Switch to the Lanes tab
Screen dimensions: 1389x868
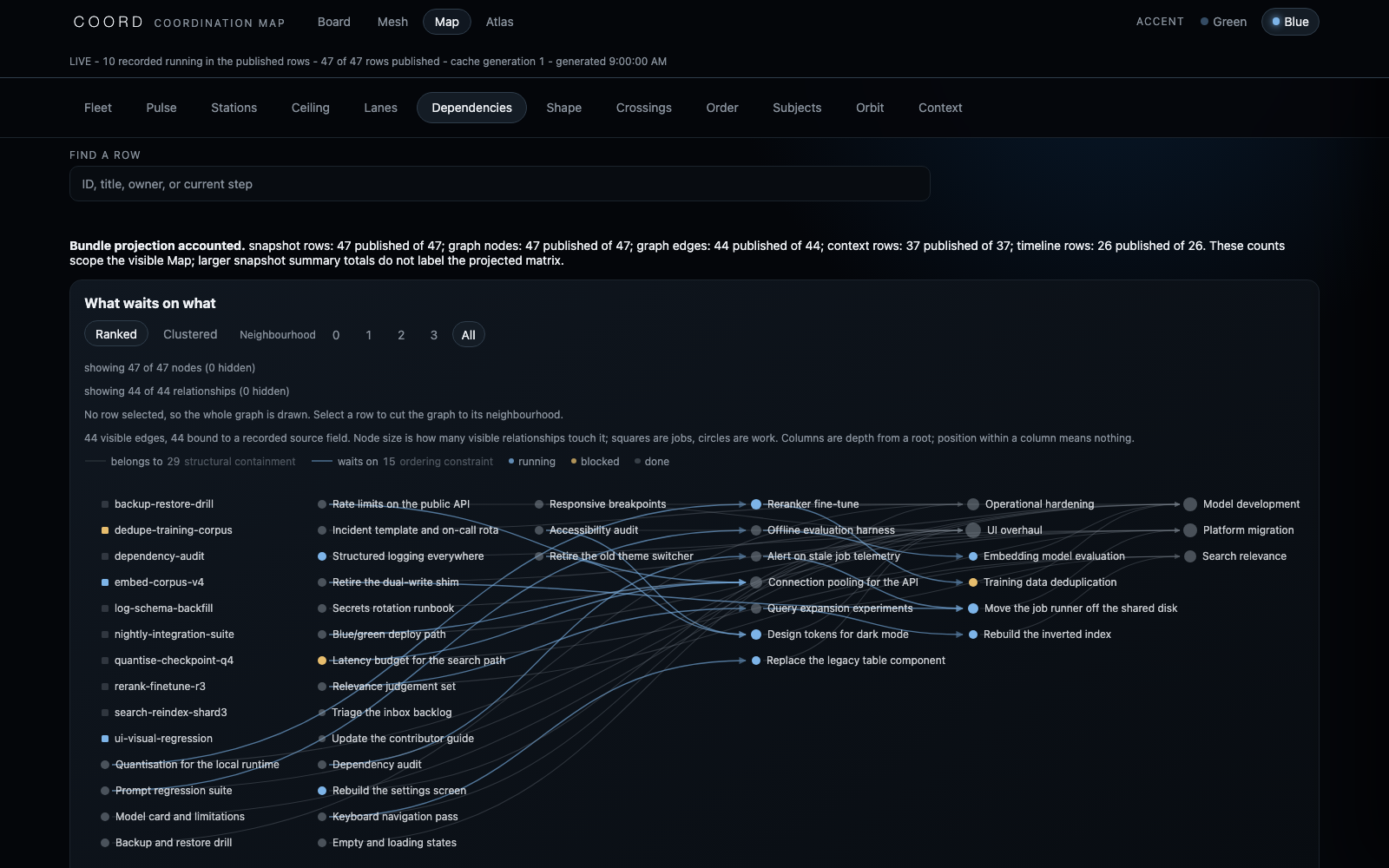380,108
